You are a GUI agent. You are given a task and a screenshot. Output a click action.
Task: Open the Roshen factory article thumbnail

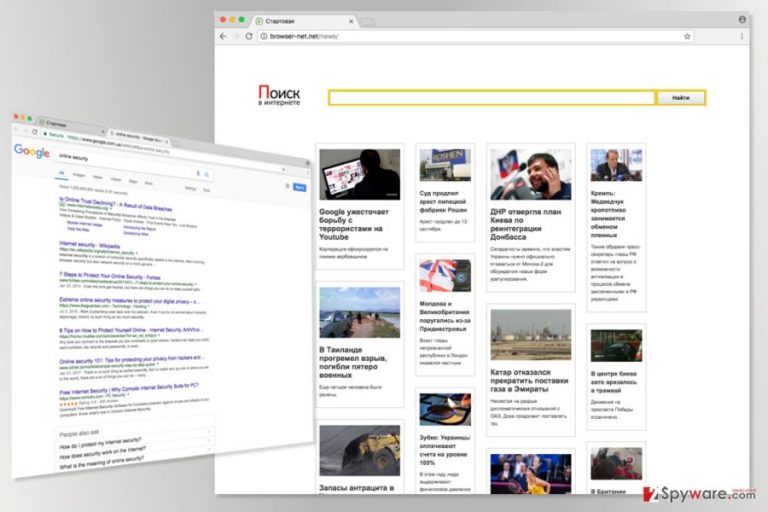(445, 165)
